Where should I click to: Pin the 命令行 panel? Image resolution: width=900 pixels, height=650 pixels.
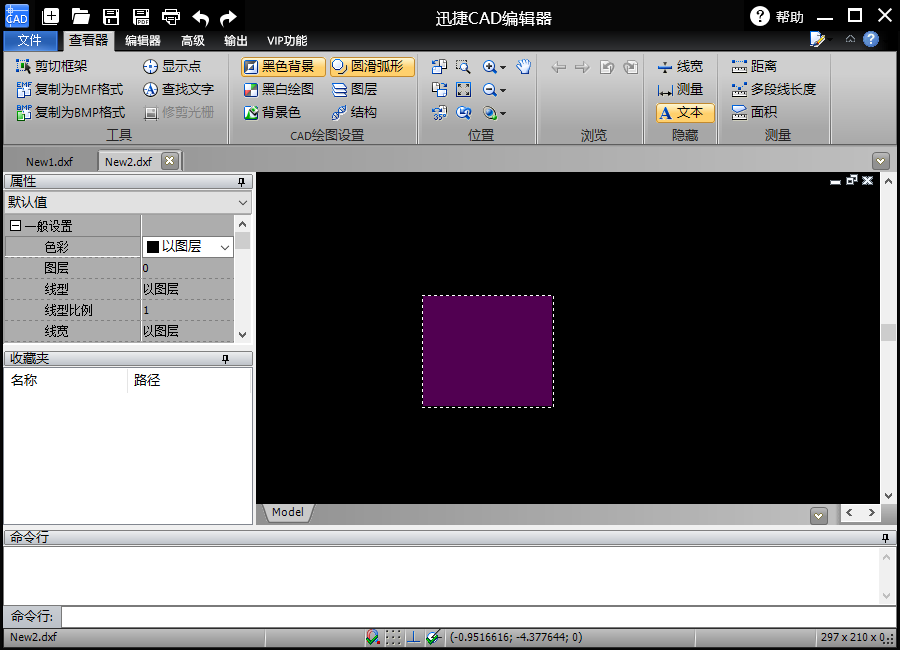[x=885, y=538]
